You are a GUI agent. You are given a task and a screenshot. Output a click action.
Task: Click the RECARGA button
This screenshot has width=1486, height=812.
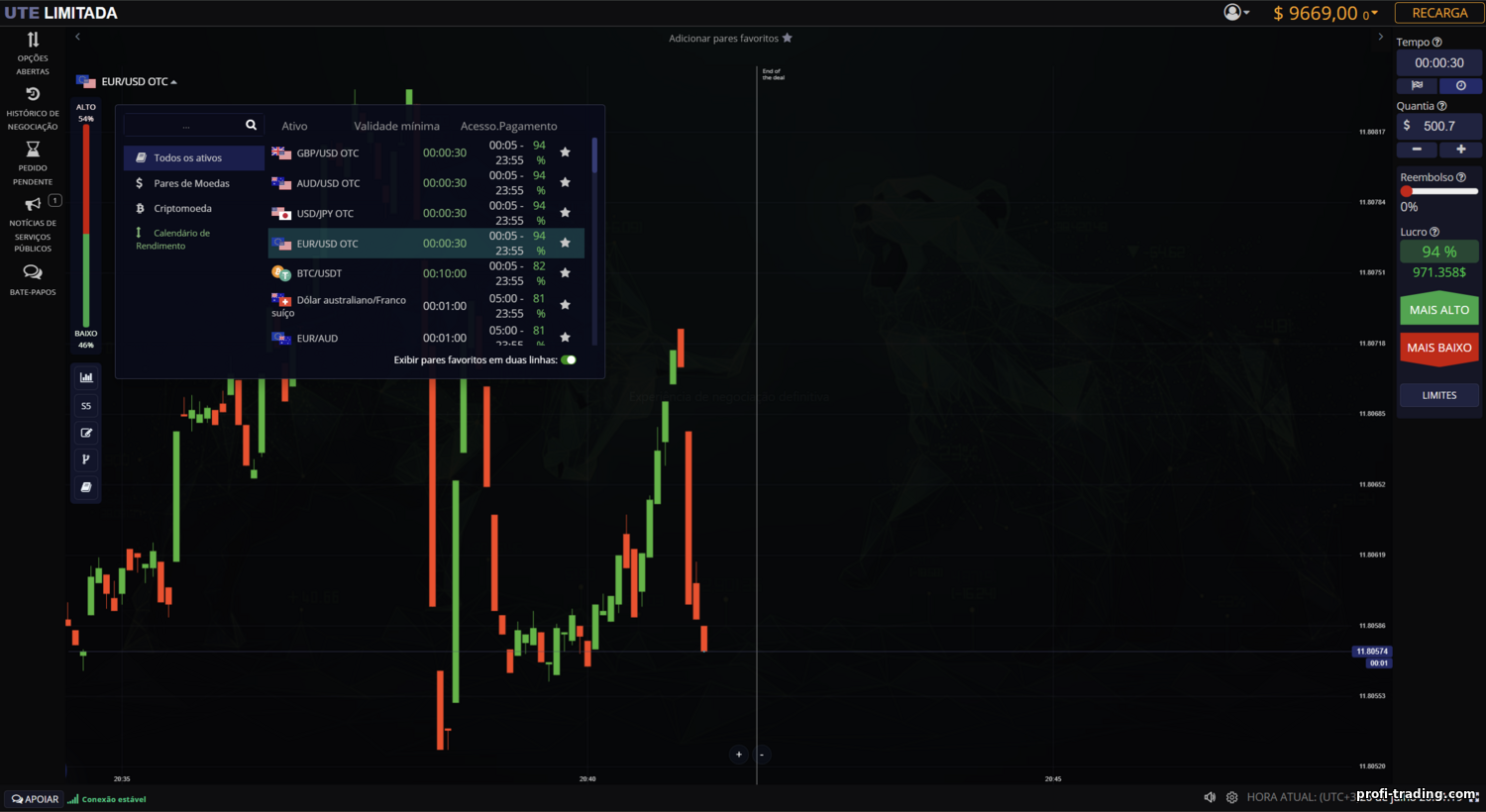point(1438,13)
